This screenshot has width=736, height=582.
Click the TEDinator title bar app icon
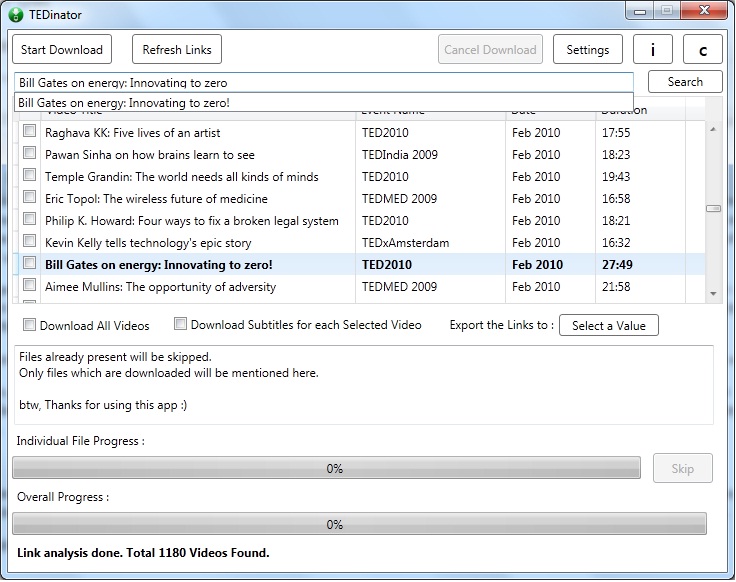(15, 15)
